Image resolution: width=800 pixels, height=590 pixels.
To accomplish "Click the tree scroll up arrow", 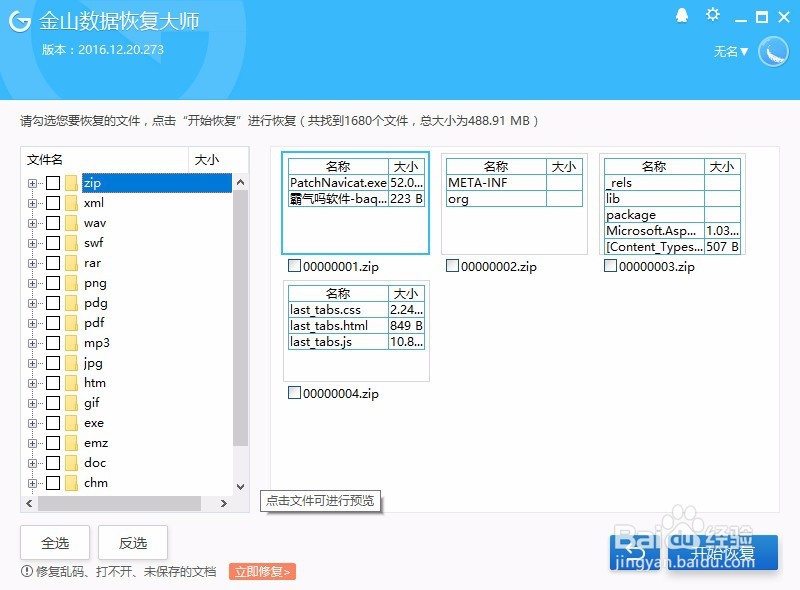I will click(240, 182).
